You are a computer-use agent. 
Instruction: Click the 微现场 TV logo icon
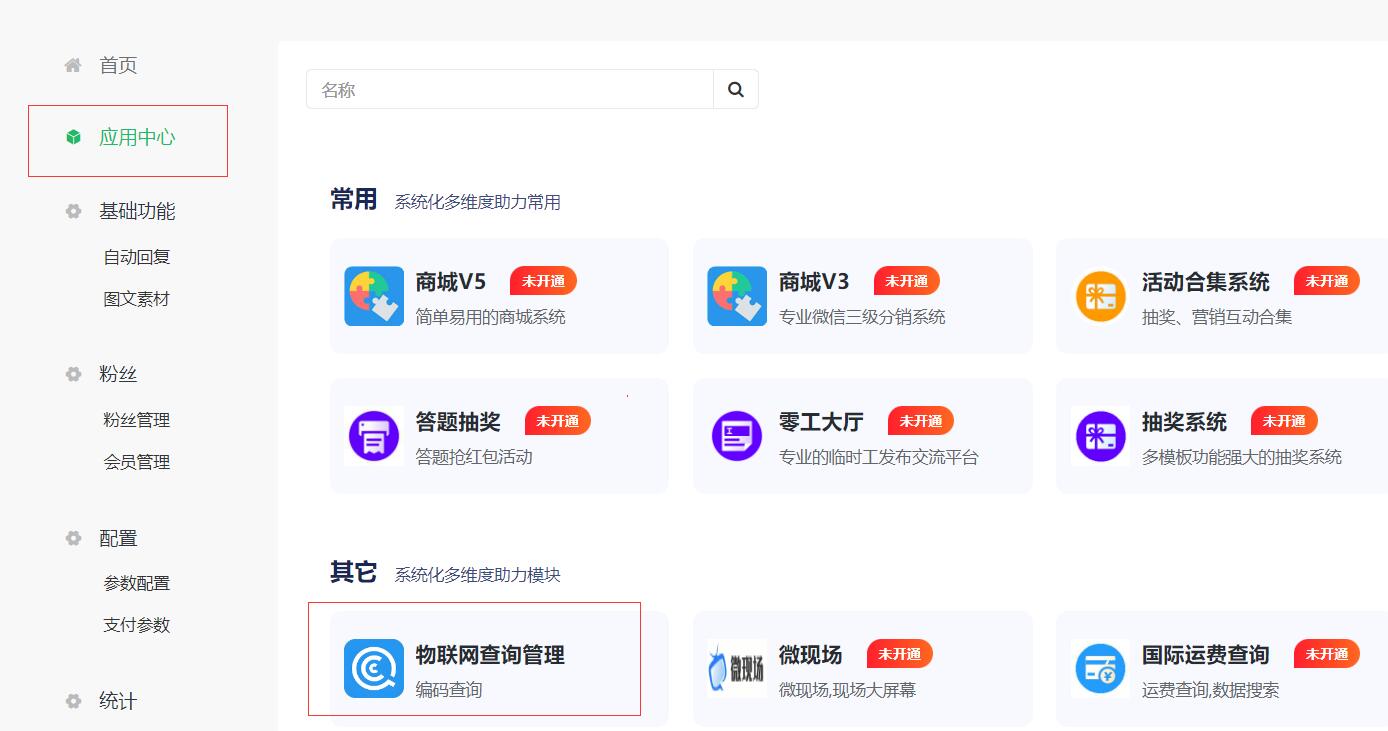tap(737, 668)
